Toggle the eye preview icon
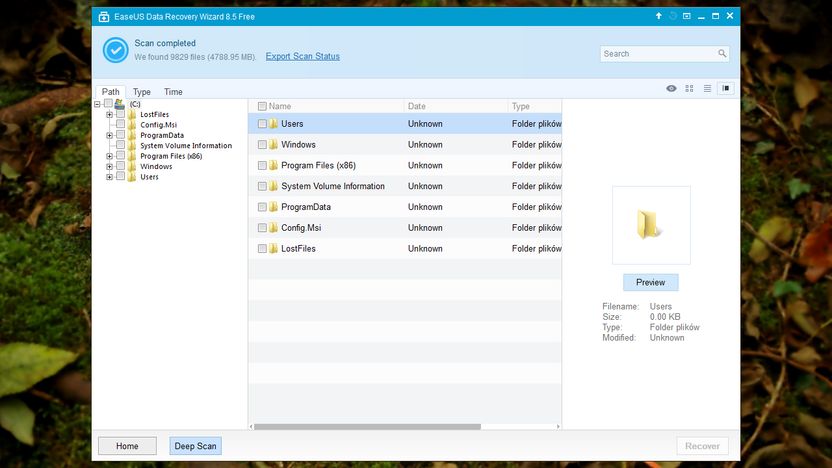 (x=671, y=88)
